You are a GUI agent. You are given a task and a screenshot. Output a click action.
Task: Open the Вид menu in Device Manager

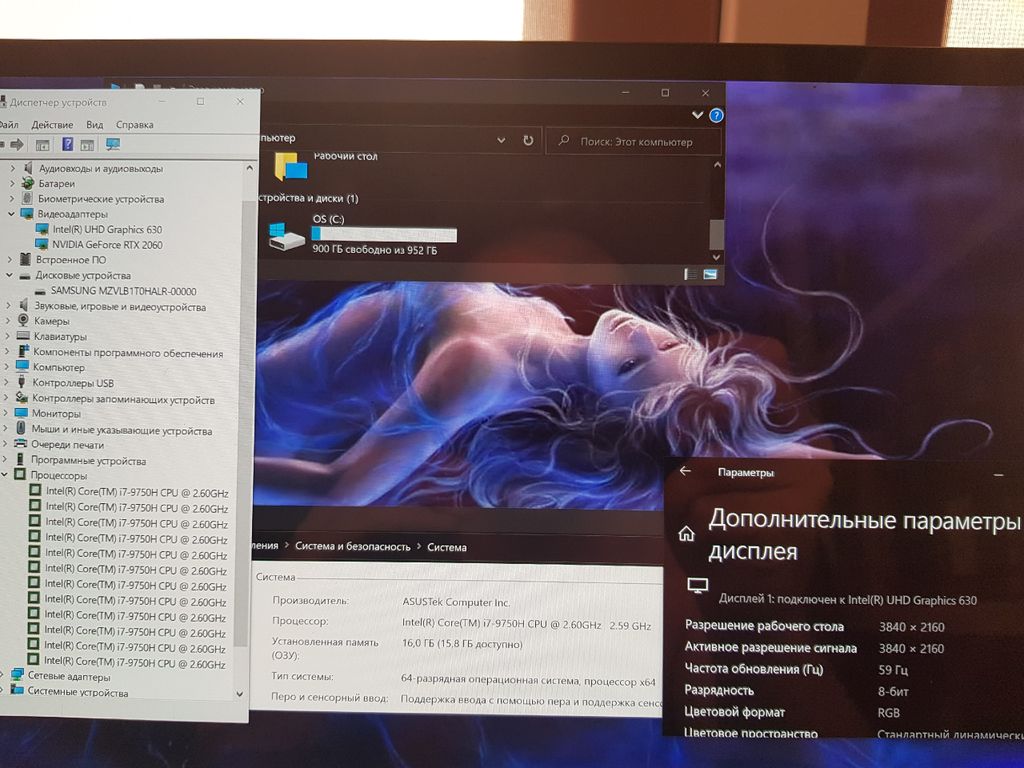coord(94,125)
